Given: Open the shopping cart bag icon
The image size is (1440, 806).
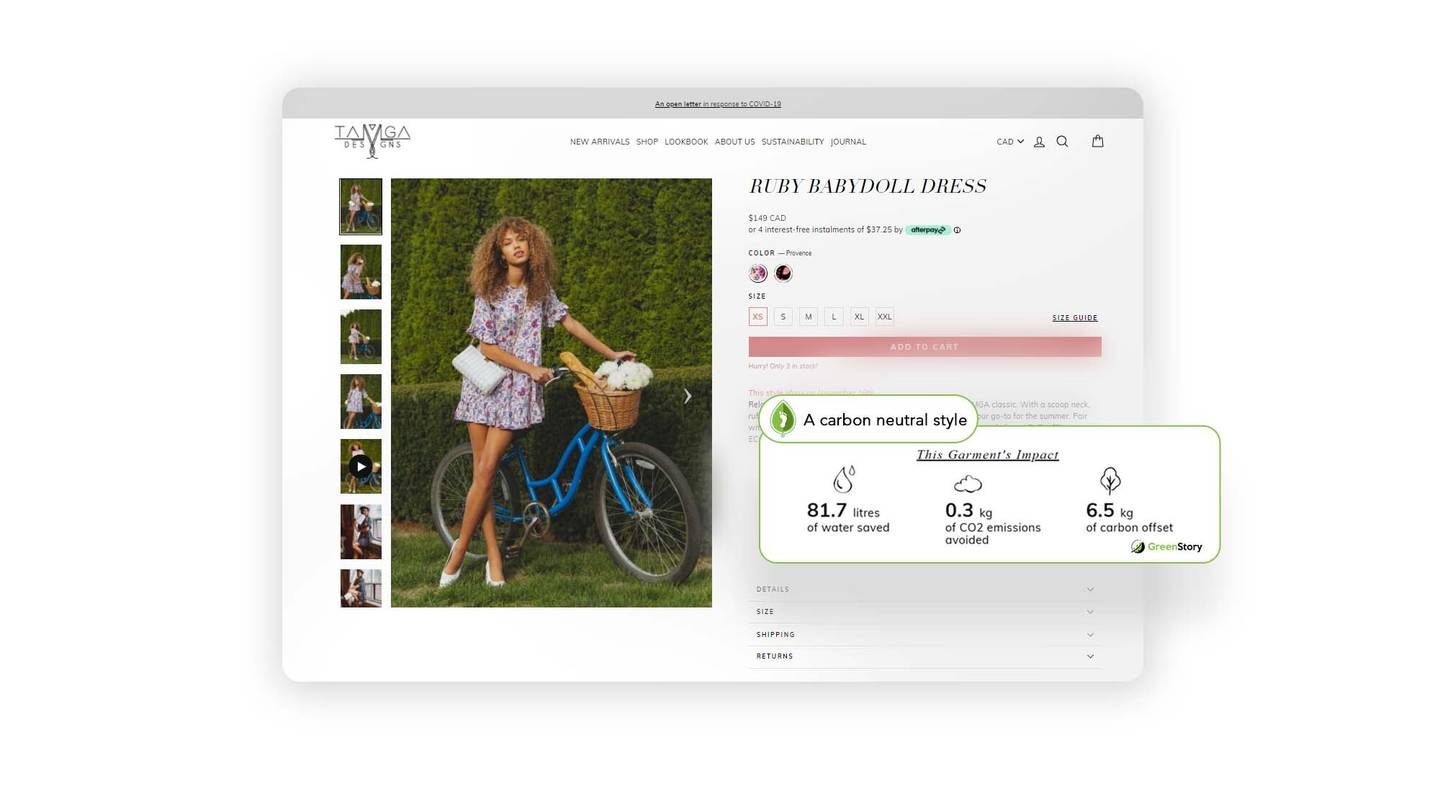Looking at the screenshot, I should point(1097,141).
